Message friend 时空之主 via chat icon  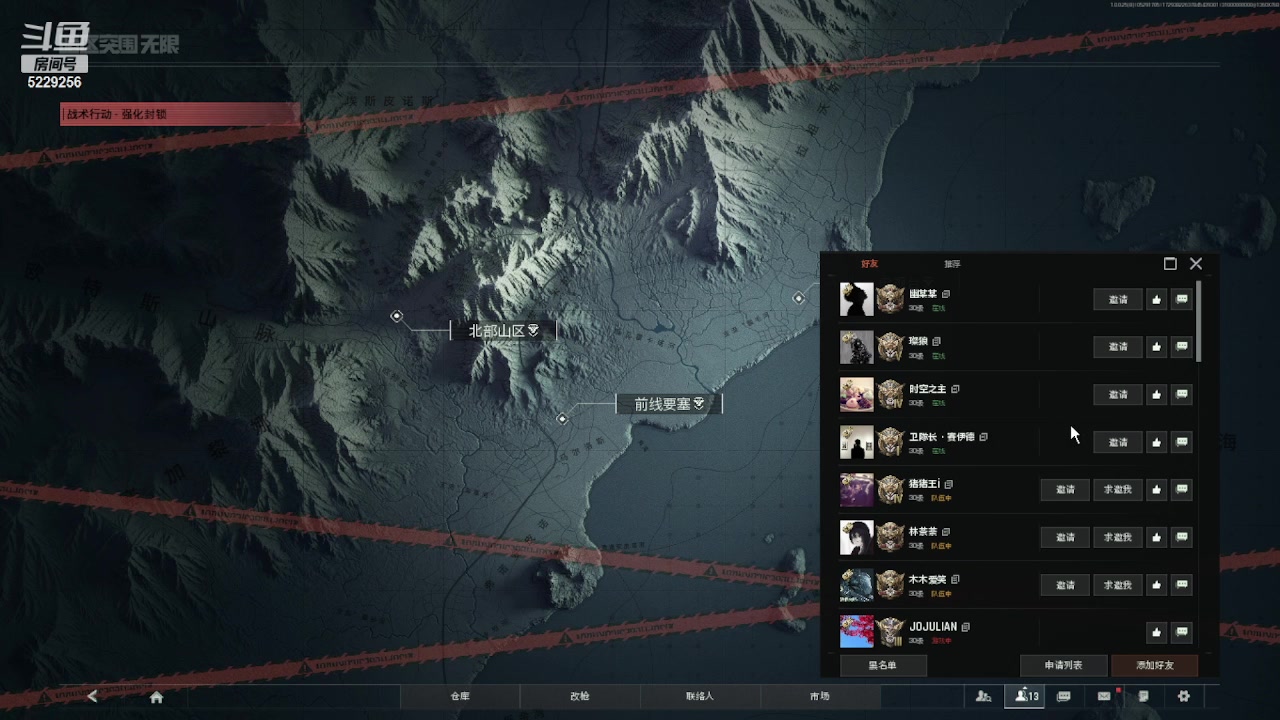pos(1182,394)
